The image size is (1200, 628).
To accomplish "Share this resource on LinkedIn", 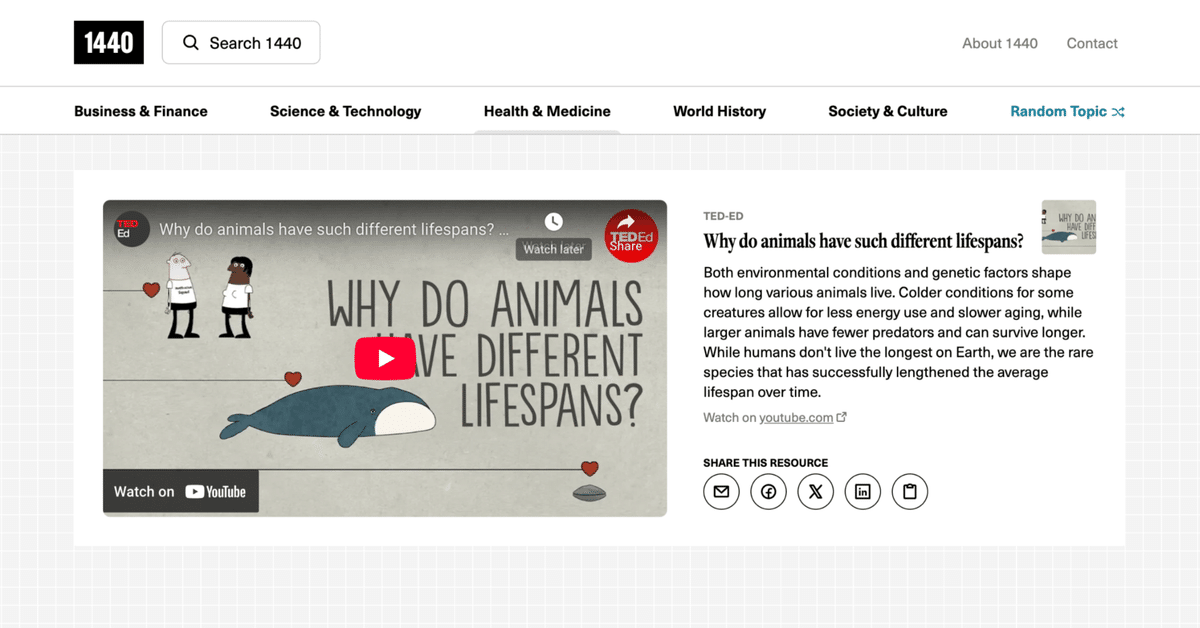I will coord(863,491).
